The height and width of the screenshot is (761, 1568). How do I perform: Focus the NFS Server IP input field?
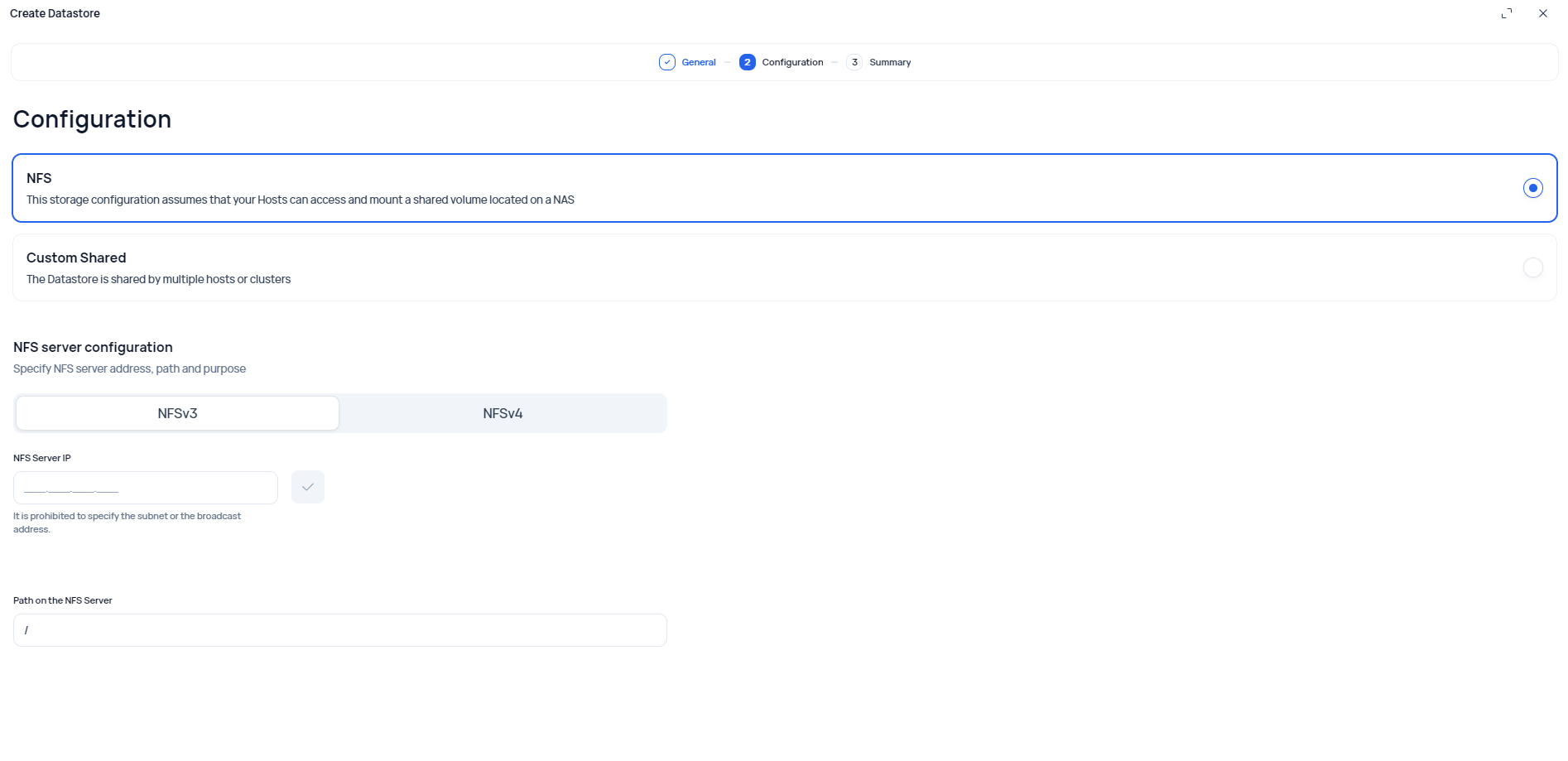point(146,488)
